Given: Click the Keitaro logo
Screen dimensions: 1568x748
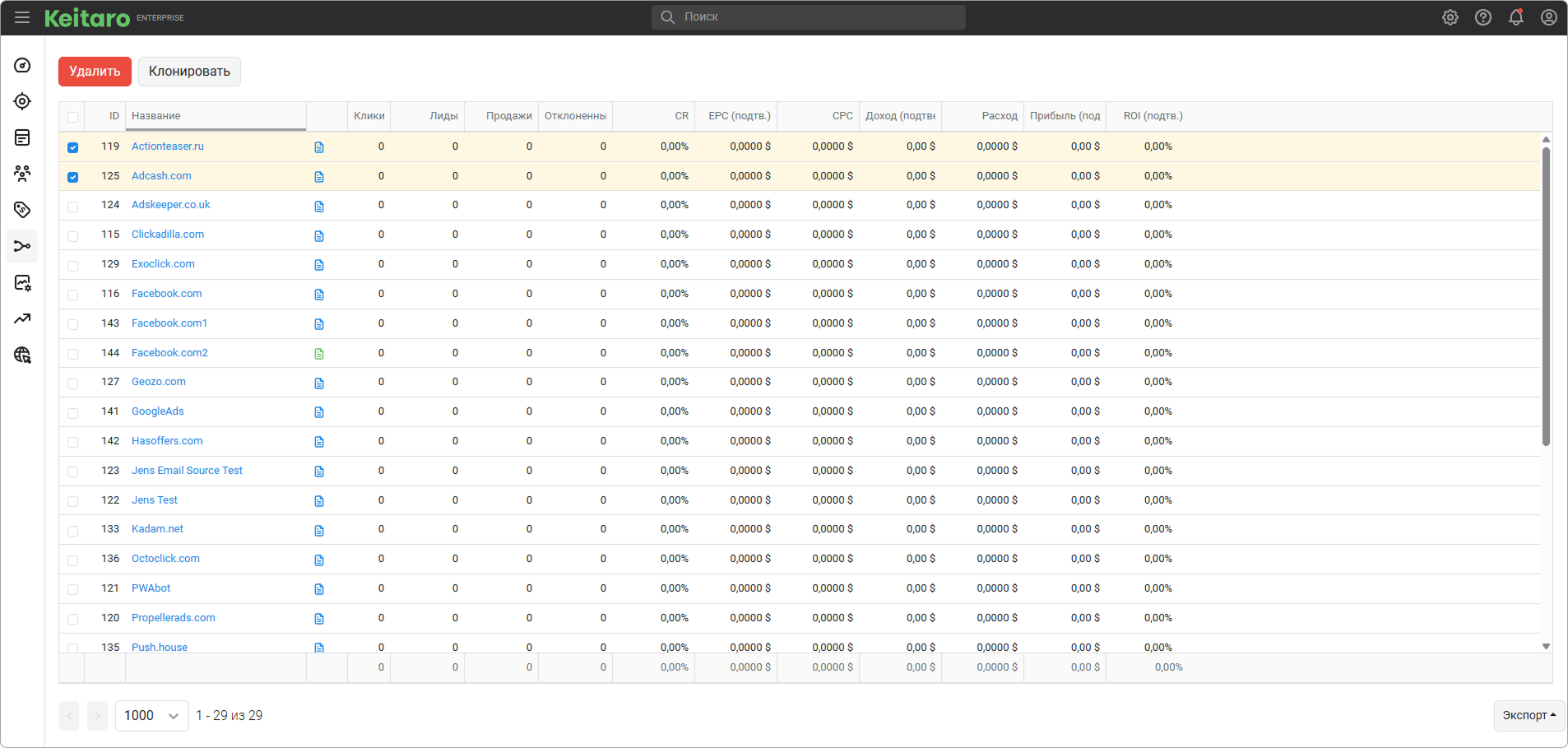Looking at the screenshot, I should tap(87, 17).
